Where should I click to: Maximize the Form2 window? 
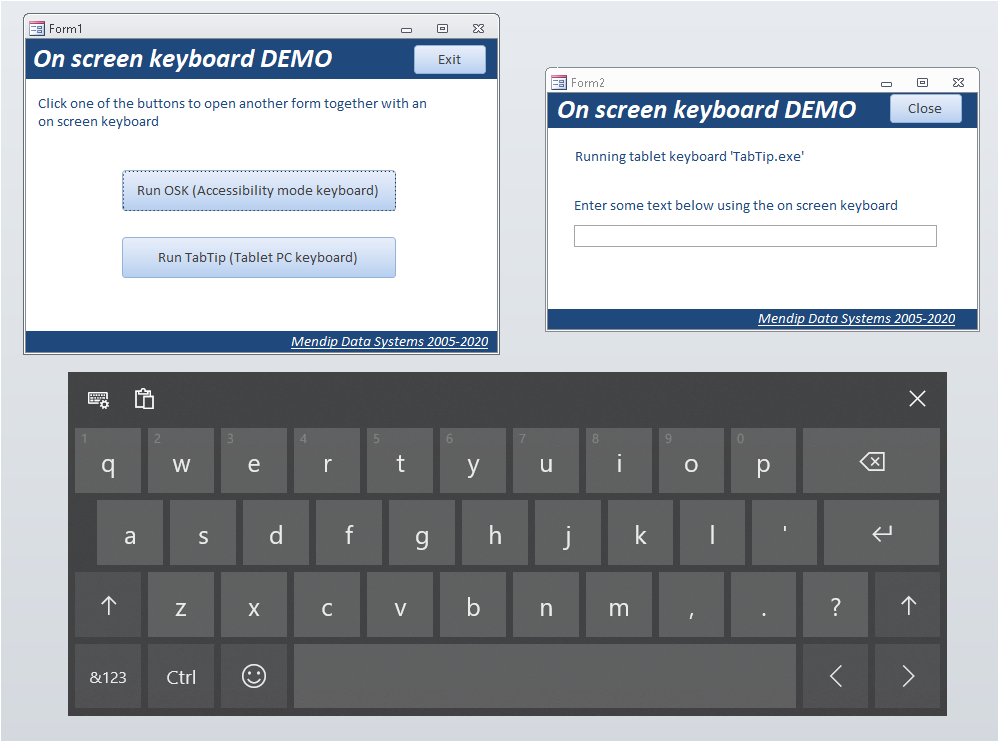tap(922, 83)
